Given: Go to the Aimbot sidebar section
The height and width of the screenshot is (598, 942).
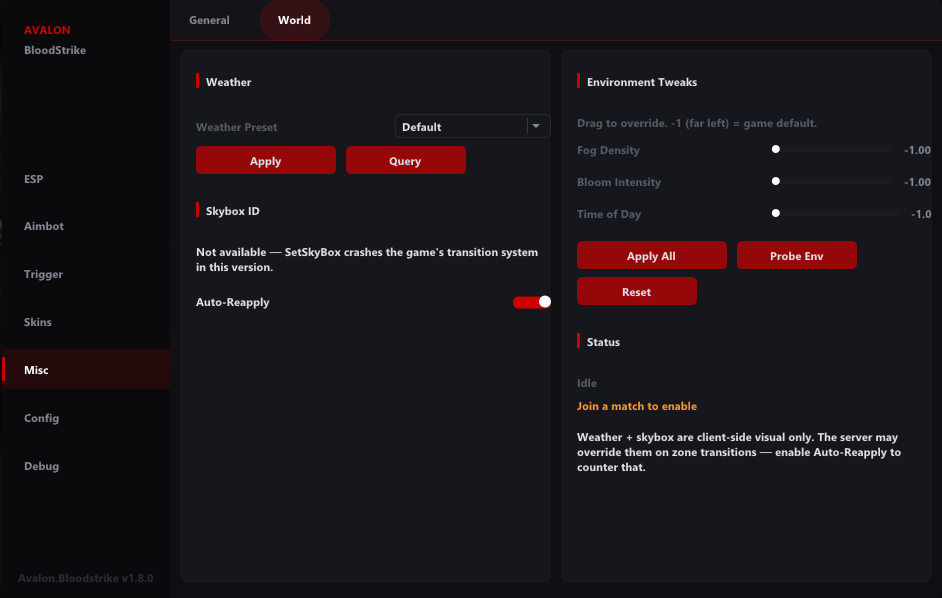Looking at the screenshot, I should [x=44, y=226].
